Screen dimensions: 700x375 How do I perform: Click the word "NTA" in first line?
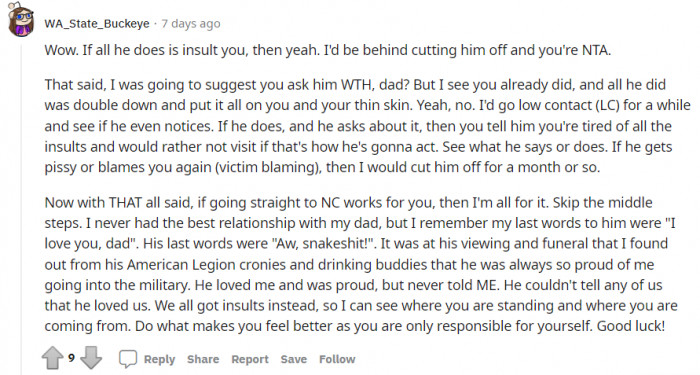coord(595,50)
